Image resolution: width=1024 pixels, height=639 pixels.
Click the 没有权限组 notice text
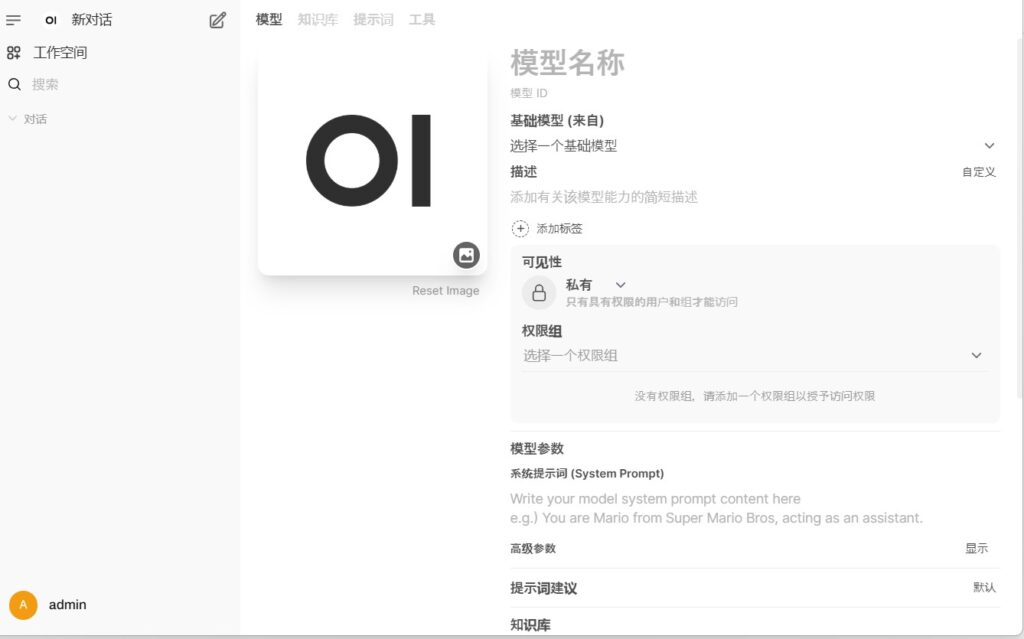coord(754,396)
